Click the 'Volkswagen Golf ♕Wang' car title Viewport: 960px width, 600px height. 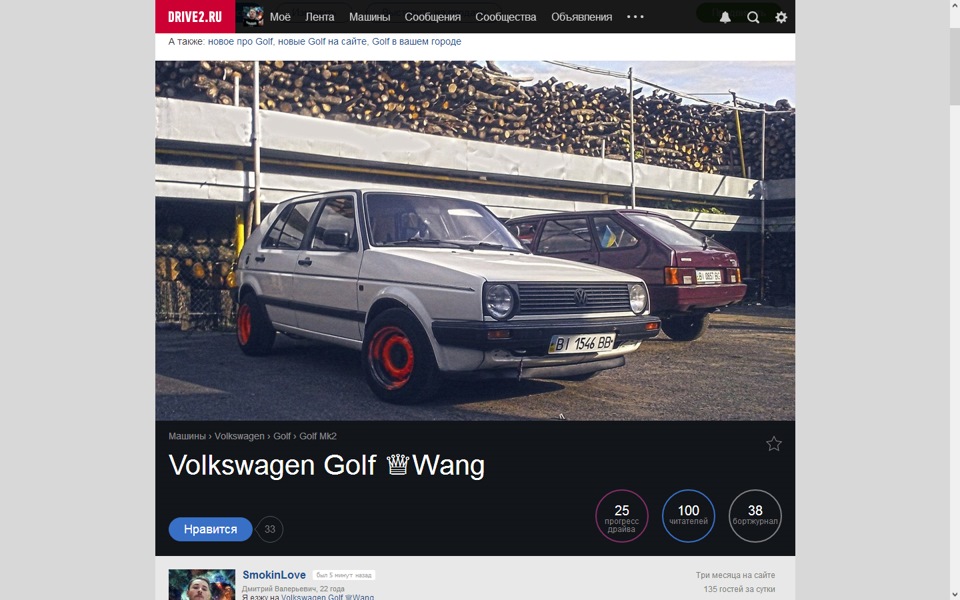pos(326,465)
